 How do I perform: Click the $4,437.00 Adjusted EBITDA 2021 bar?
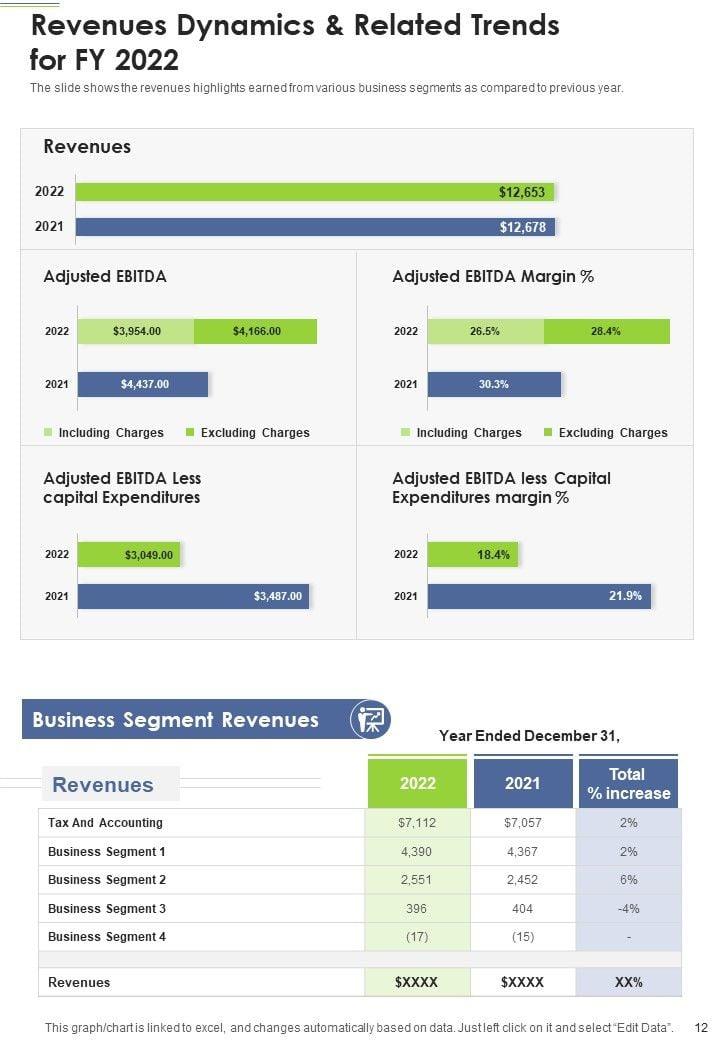[143, 384]
